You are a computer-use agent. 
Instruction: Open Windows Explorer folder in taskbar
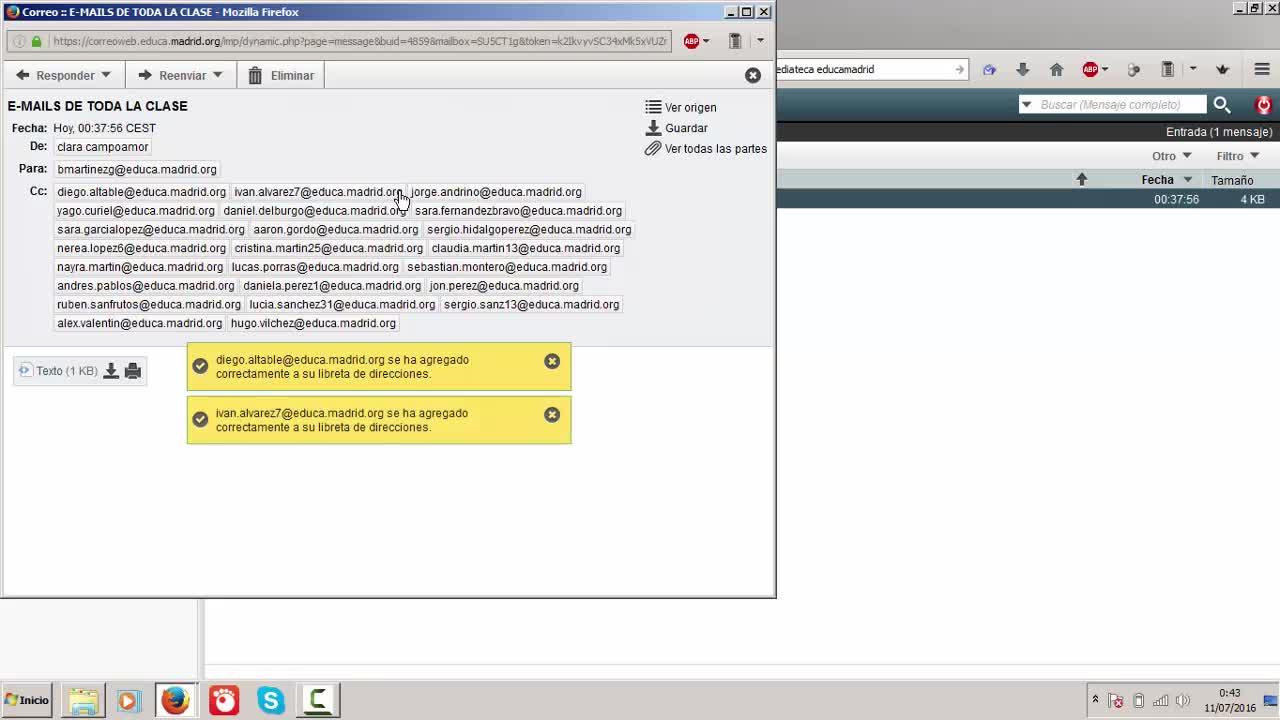click(83, 700)
